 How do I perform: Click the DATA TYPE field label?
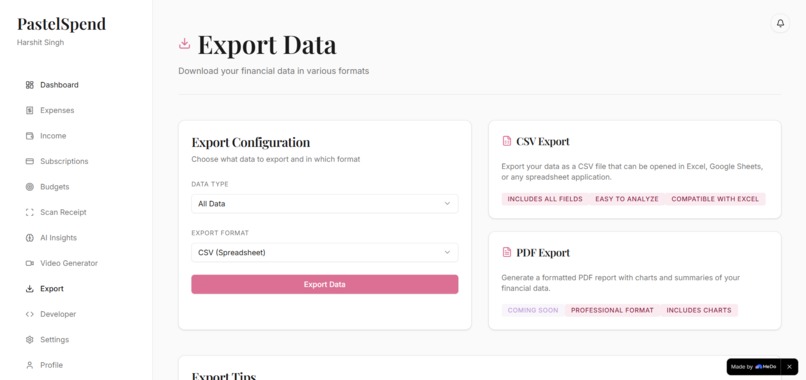pyautogui.click(x=210, y=184)
